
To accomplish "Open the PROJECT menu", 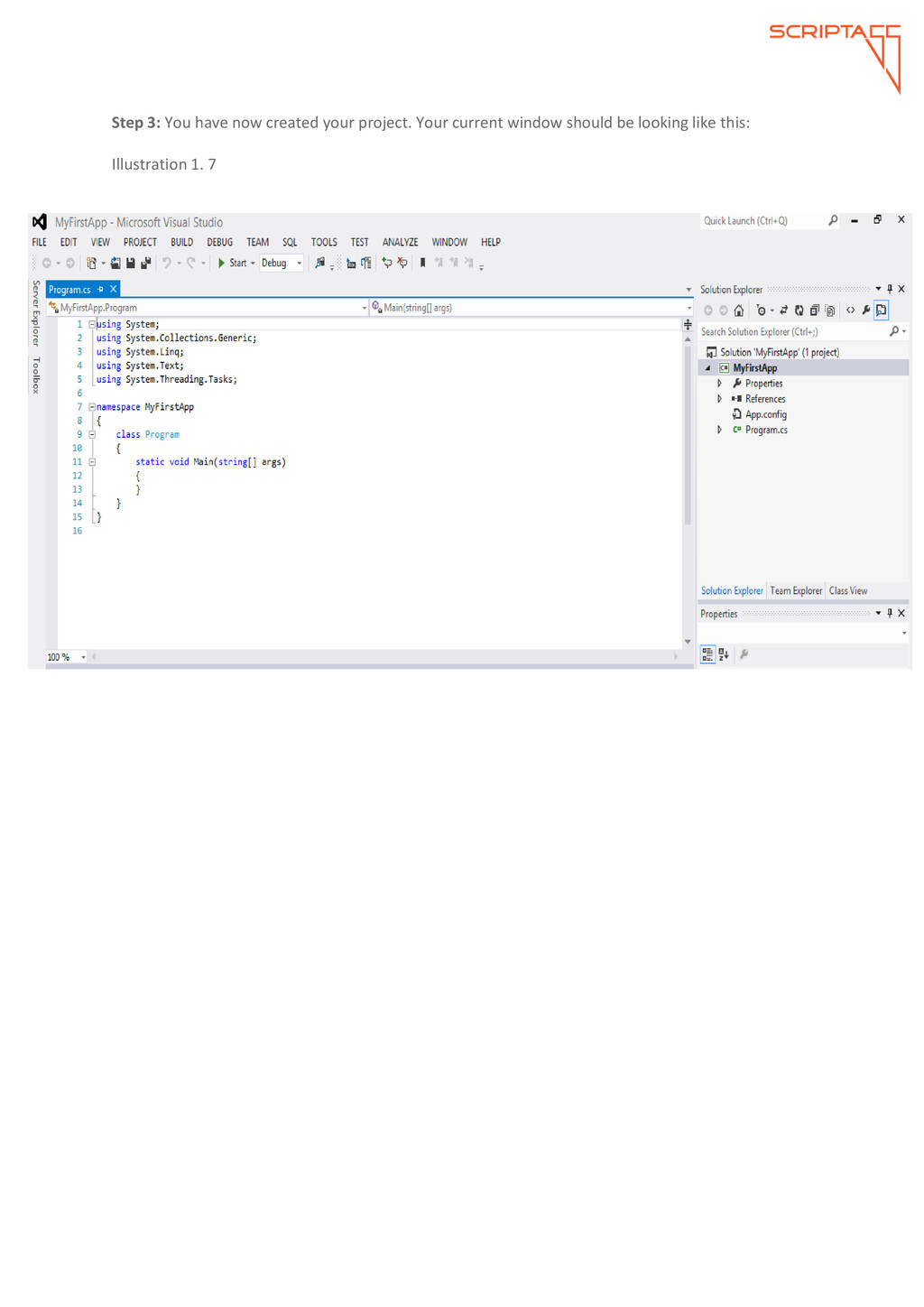I will coord(140,242).
